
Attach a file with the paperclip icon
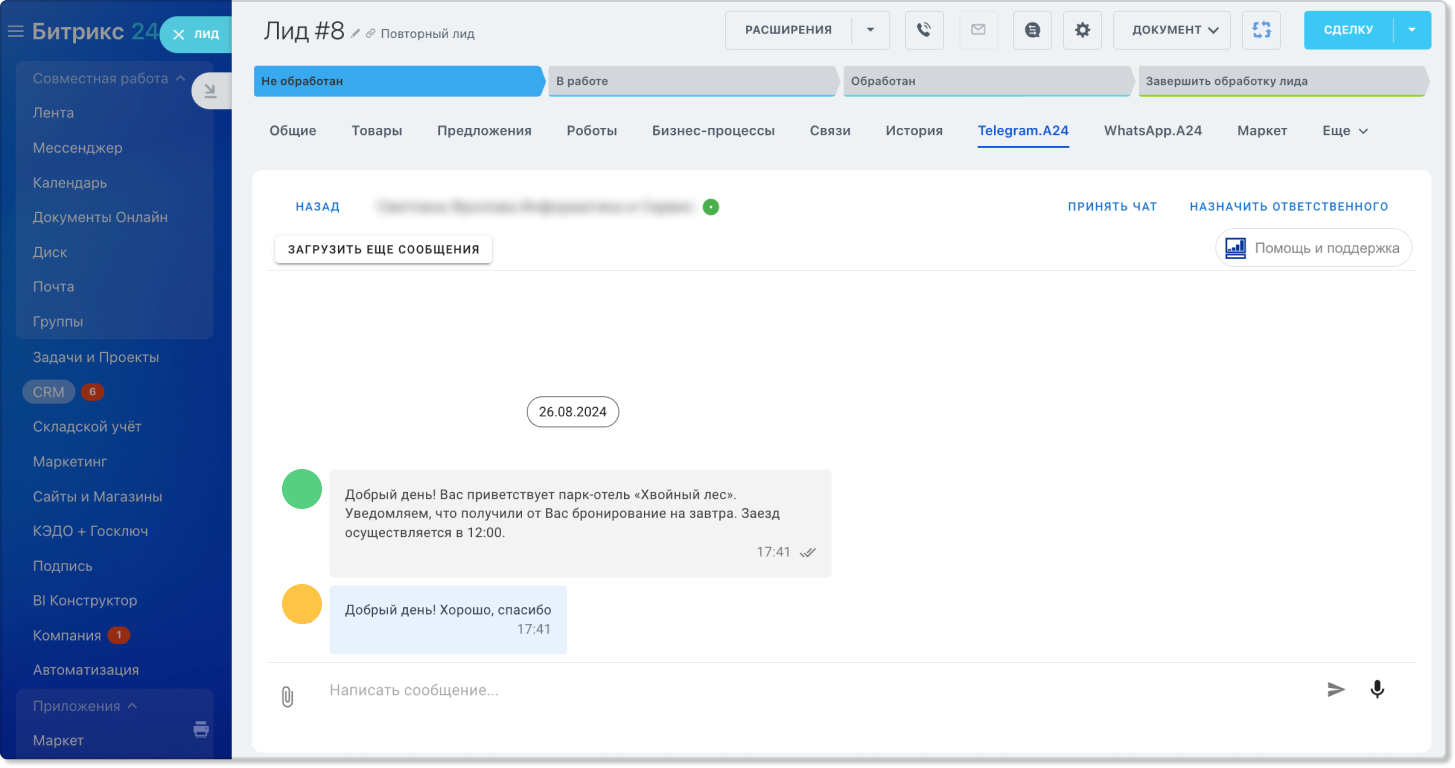tap(287, 697)
